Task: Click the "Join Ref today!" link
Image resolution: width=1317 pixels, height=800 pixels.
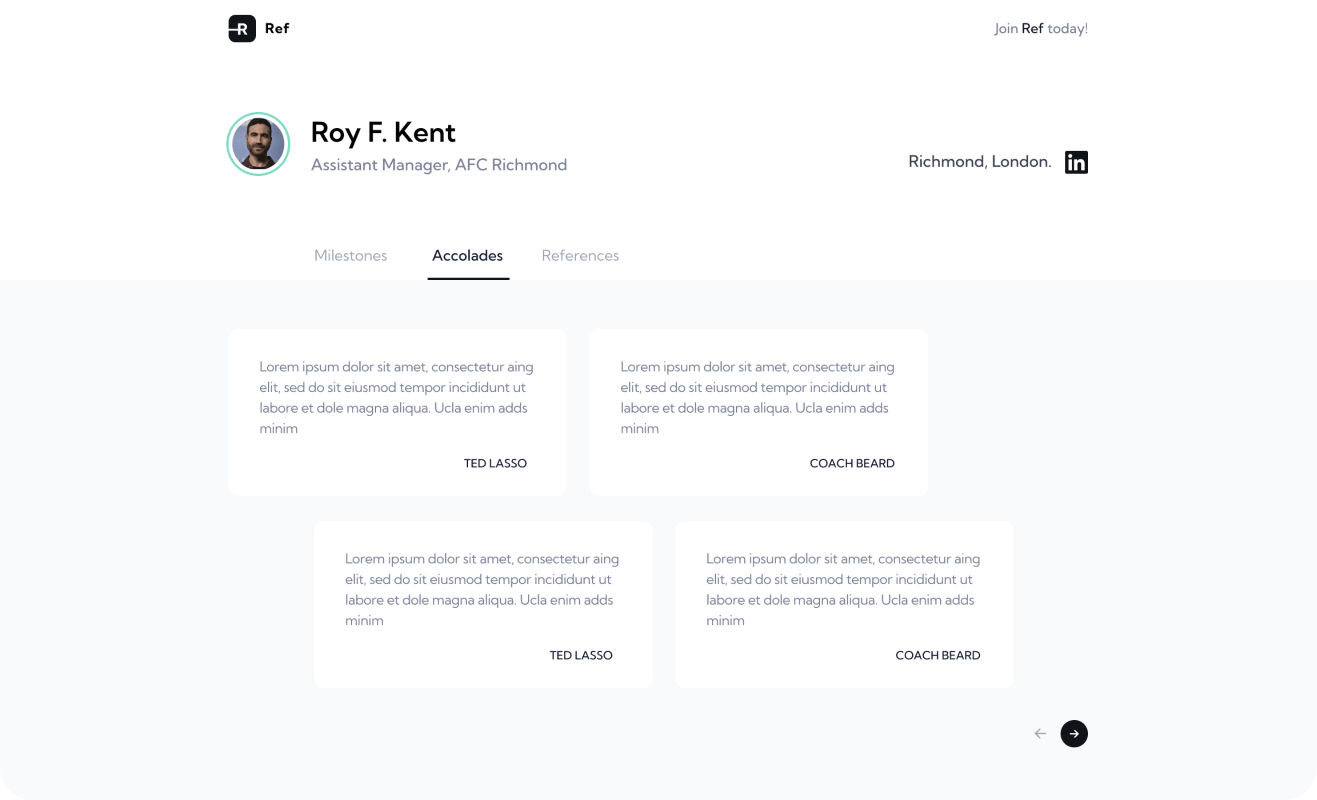Action: 1040,29
